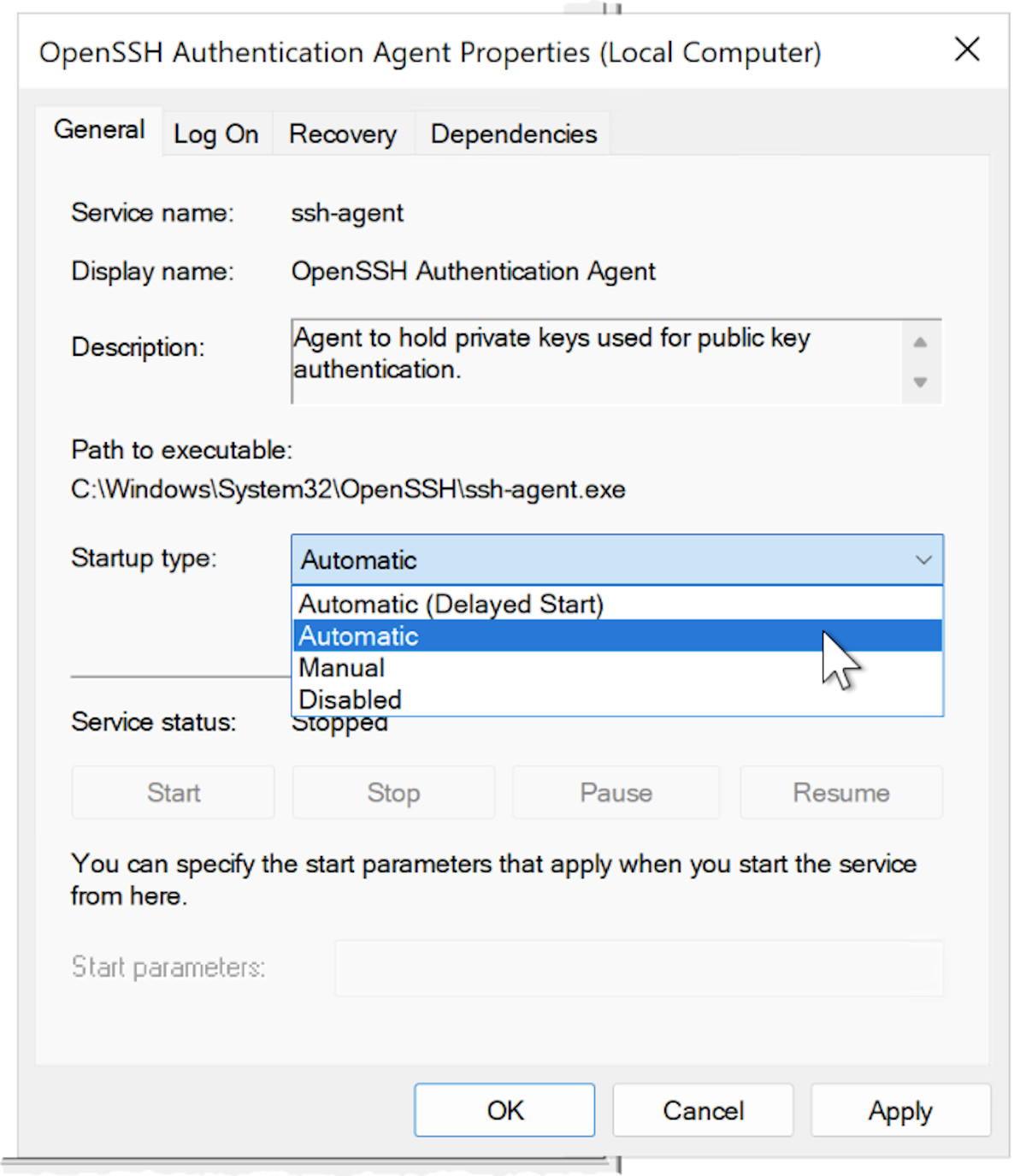The height and width of the screenshot is (1176, 1026).
Task: Click the 'Service status:' label
Action: (x=154, y=722)
